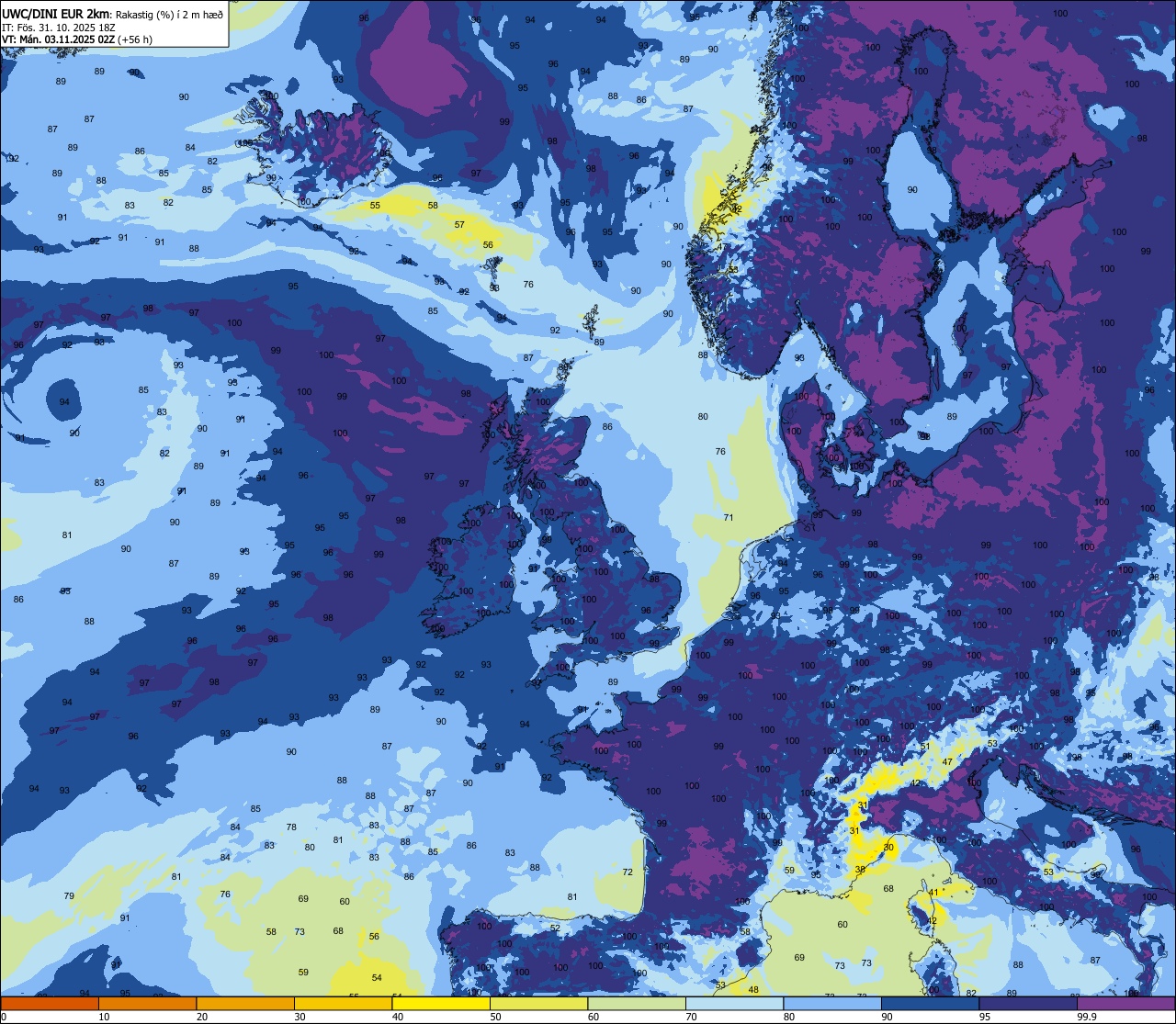Screen dimensions: 1176x1024
Task: Click the legend tick label '10'
Action: 104,1017
